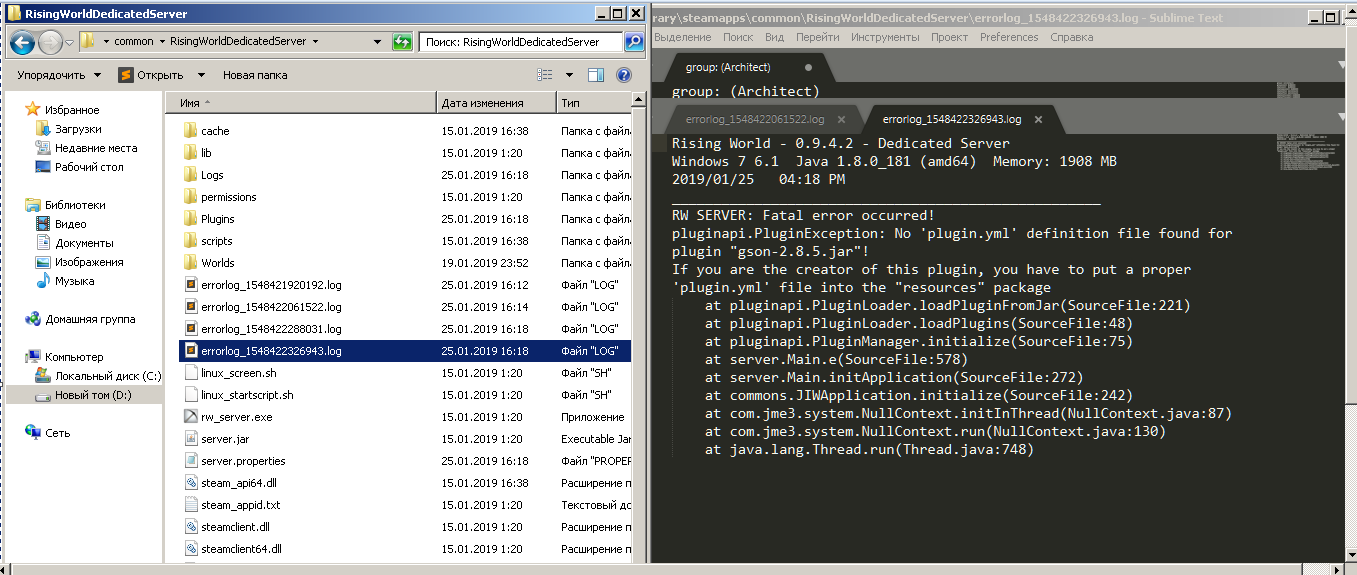Select Локальный диск (C:) in navigation tree
Image resolution: width=1357 pixels, height=575 pixels.
[108, 376]
